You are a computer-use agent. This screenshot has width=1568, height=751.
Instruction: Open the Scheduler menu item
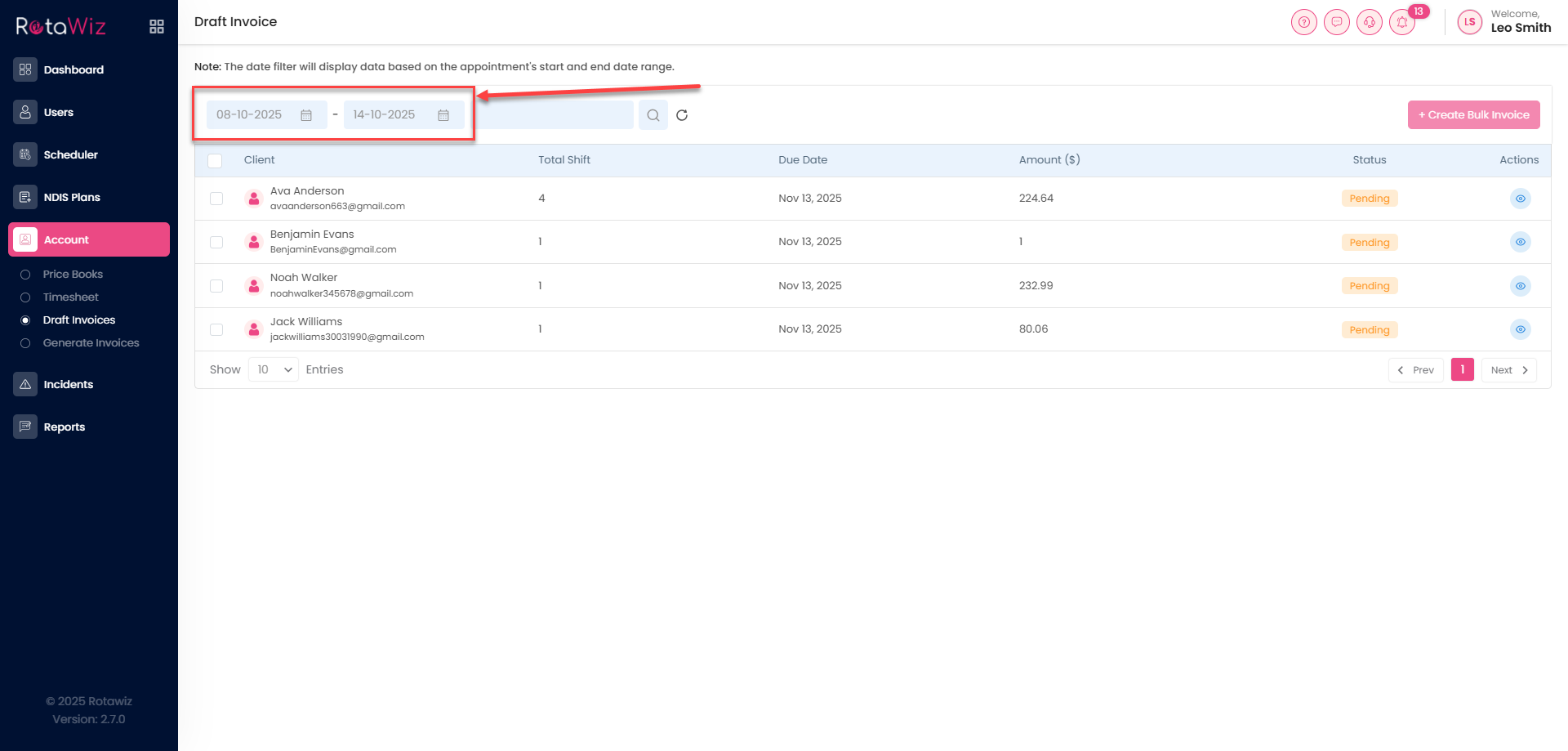pos(70,154)
